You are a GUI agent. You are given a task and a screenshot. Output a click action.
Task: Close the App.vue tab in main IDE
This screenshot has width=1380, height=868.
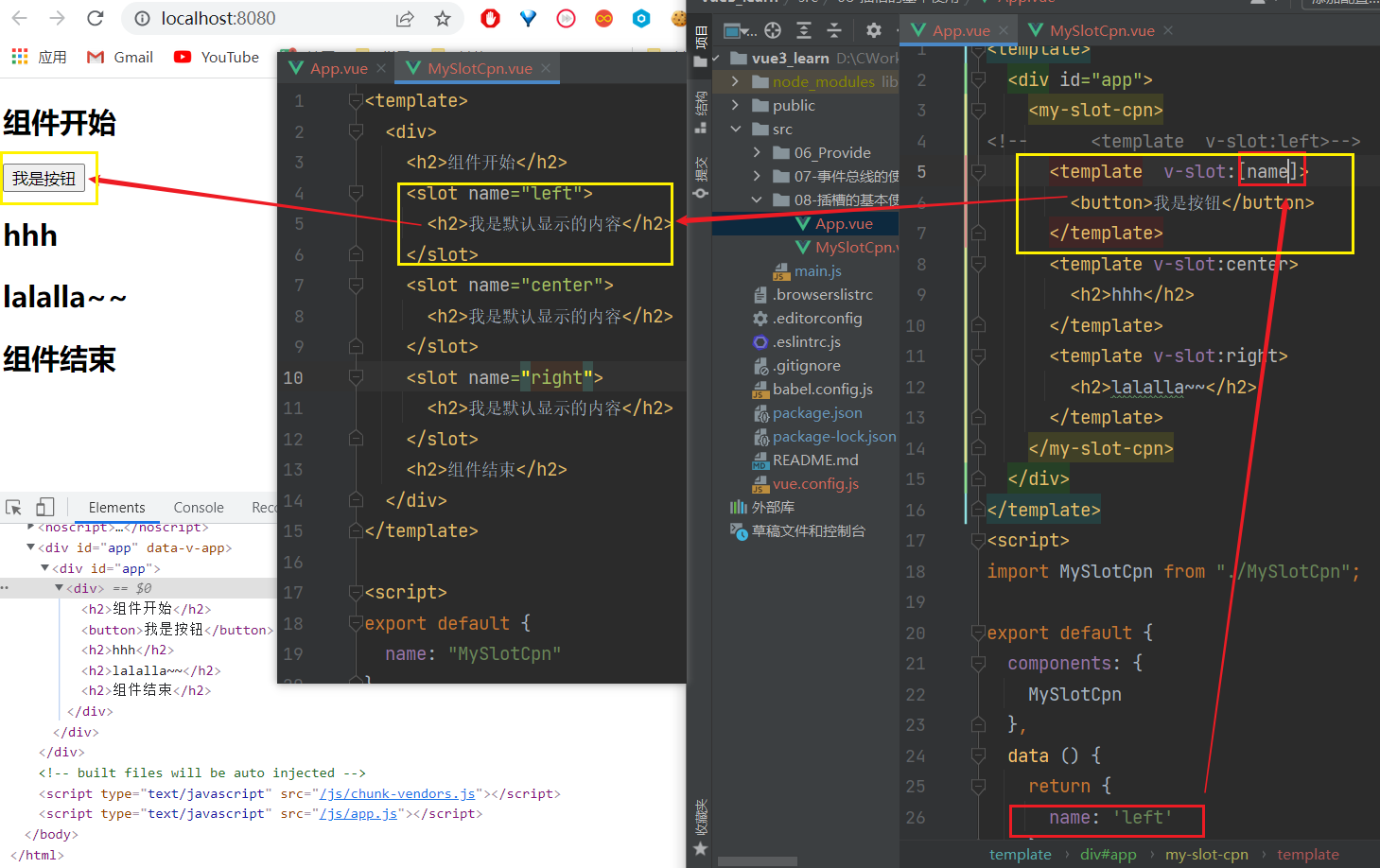point(1004,30)
